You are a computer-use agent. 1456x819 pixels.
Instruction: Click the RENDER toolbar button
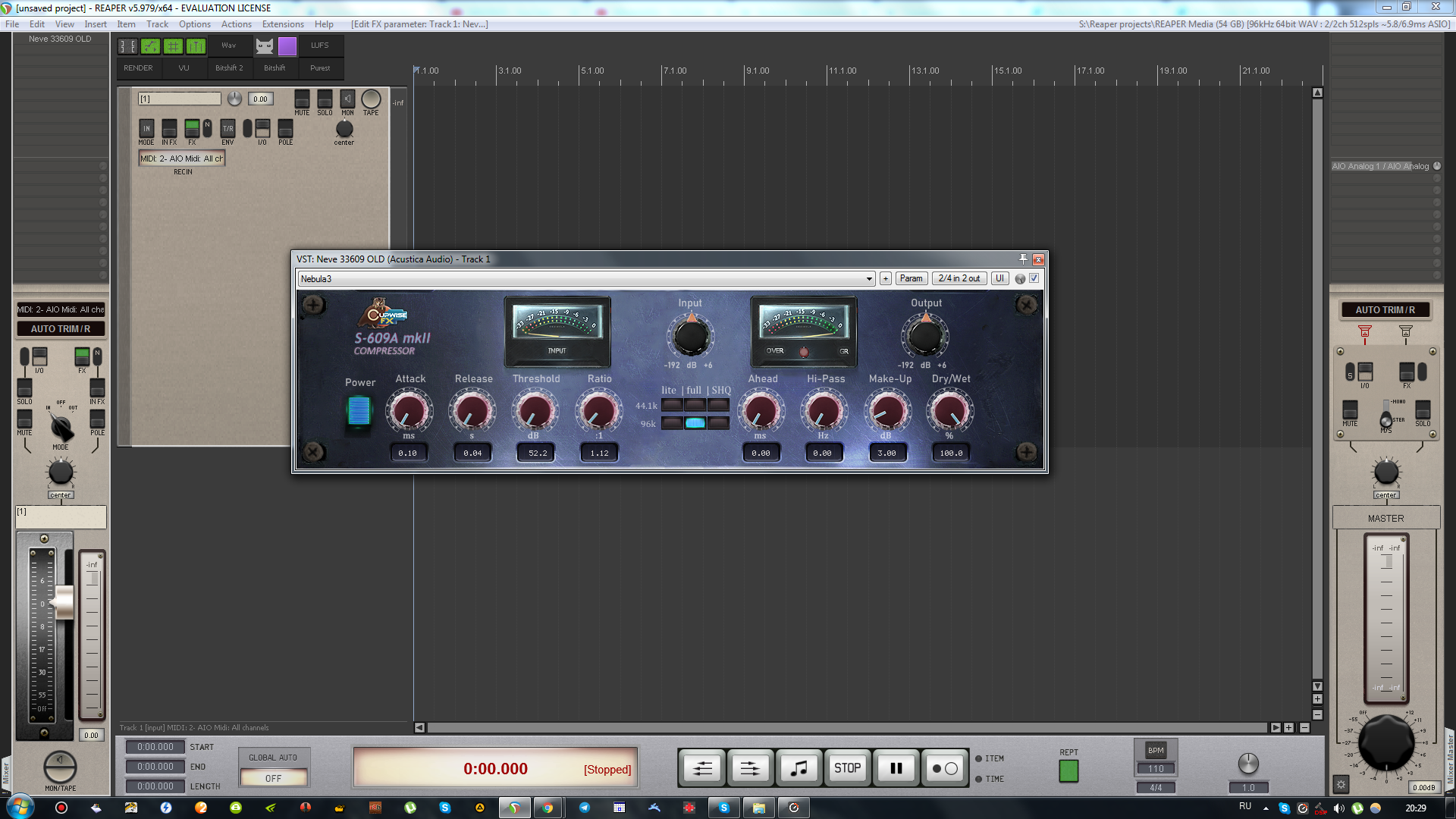click(138, 68)
